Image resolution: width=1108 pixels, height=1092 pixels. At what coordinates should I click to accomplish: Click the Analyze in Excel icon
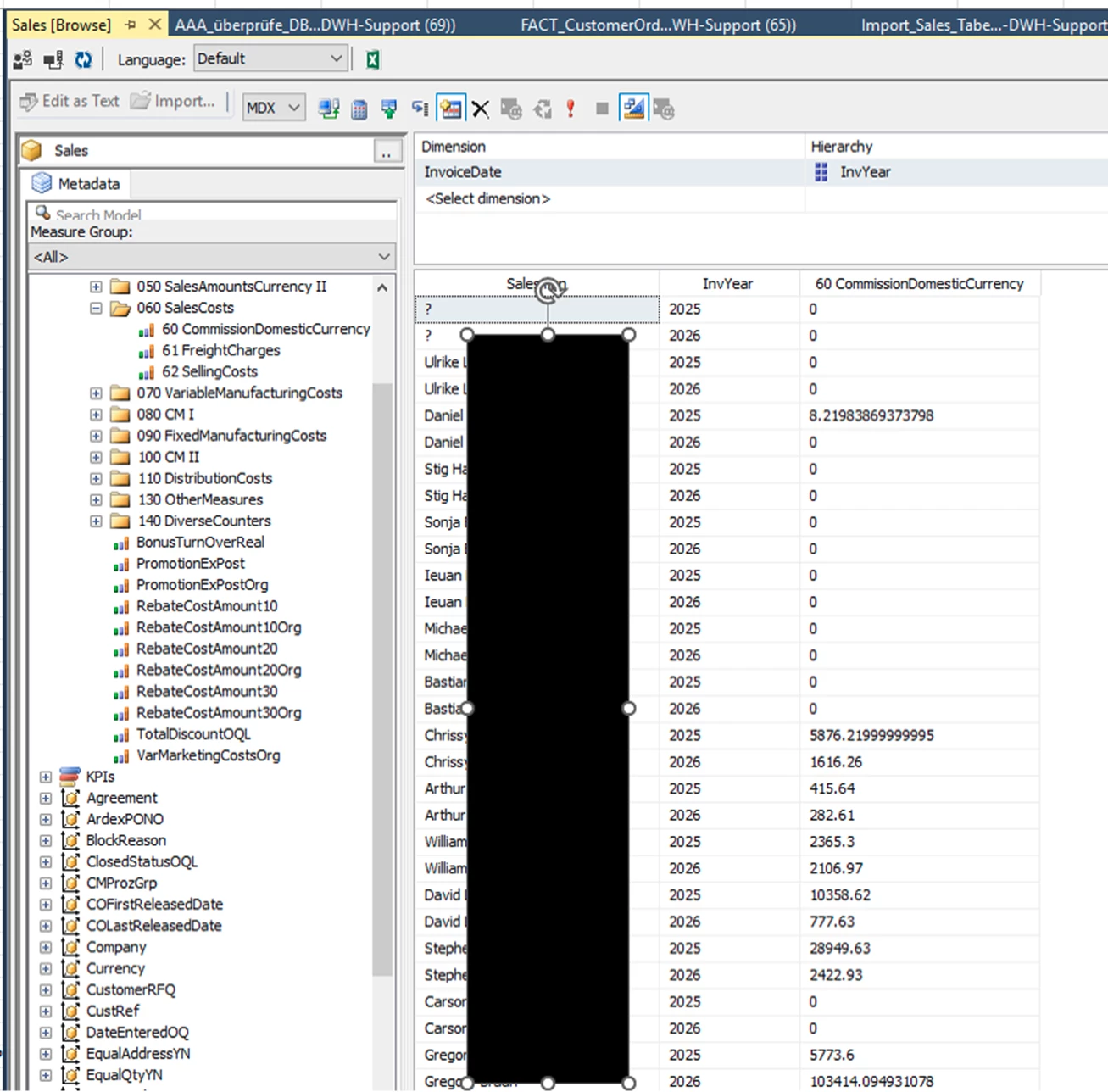coord(372,59)
